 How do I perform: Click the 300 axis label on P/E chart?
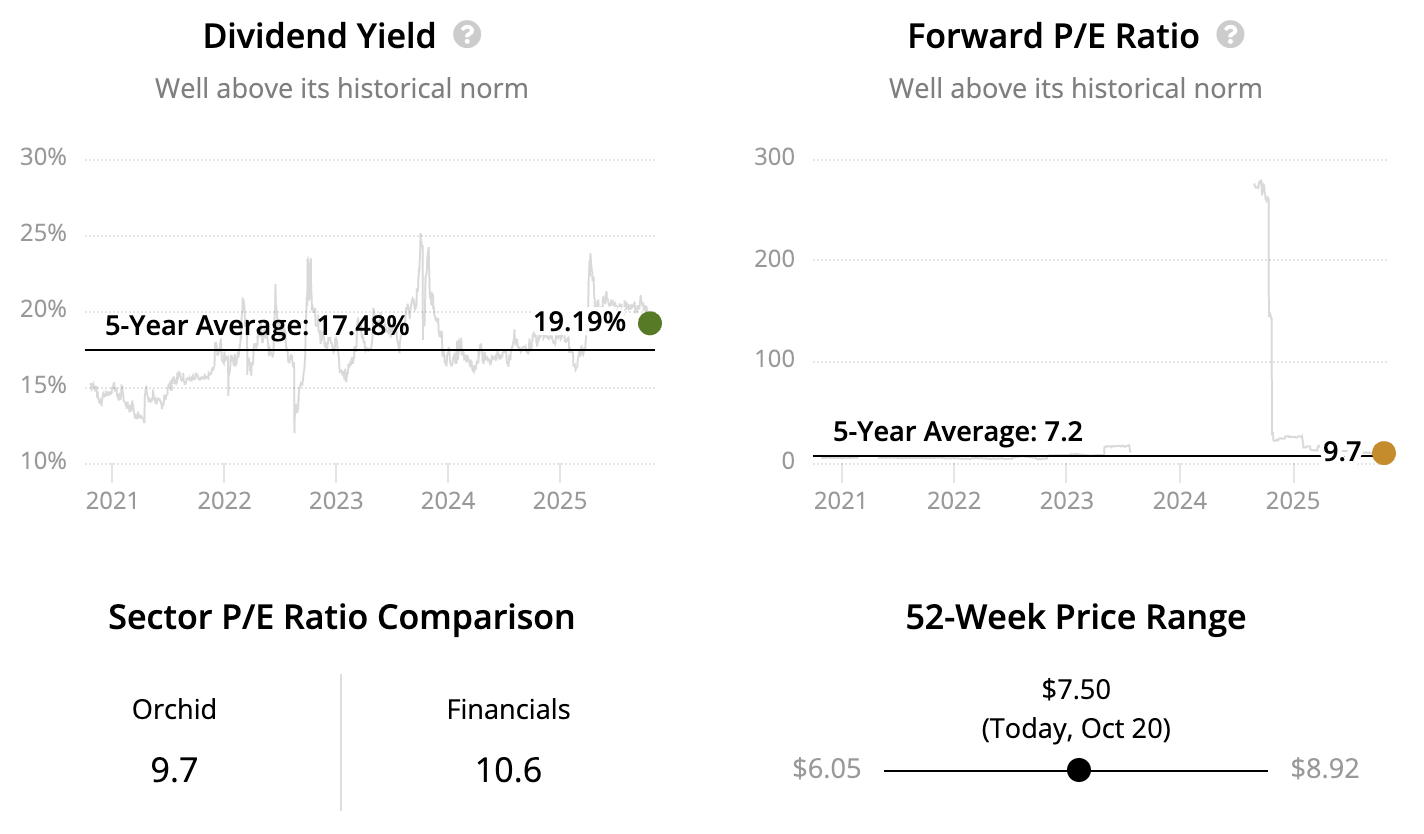tap(776, 158)
